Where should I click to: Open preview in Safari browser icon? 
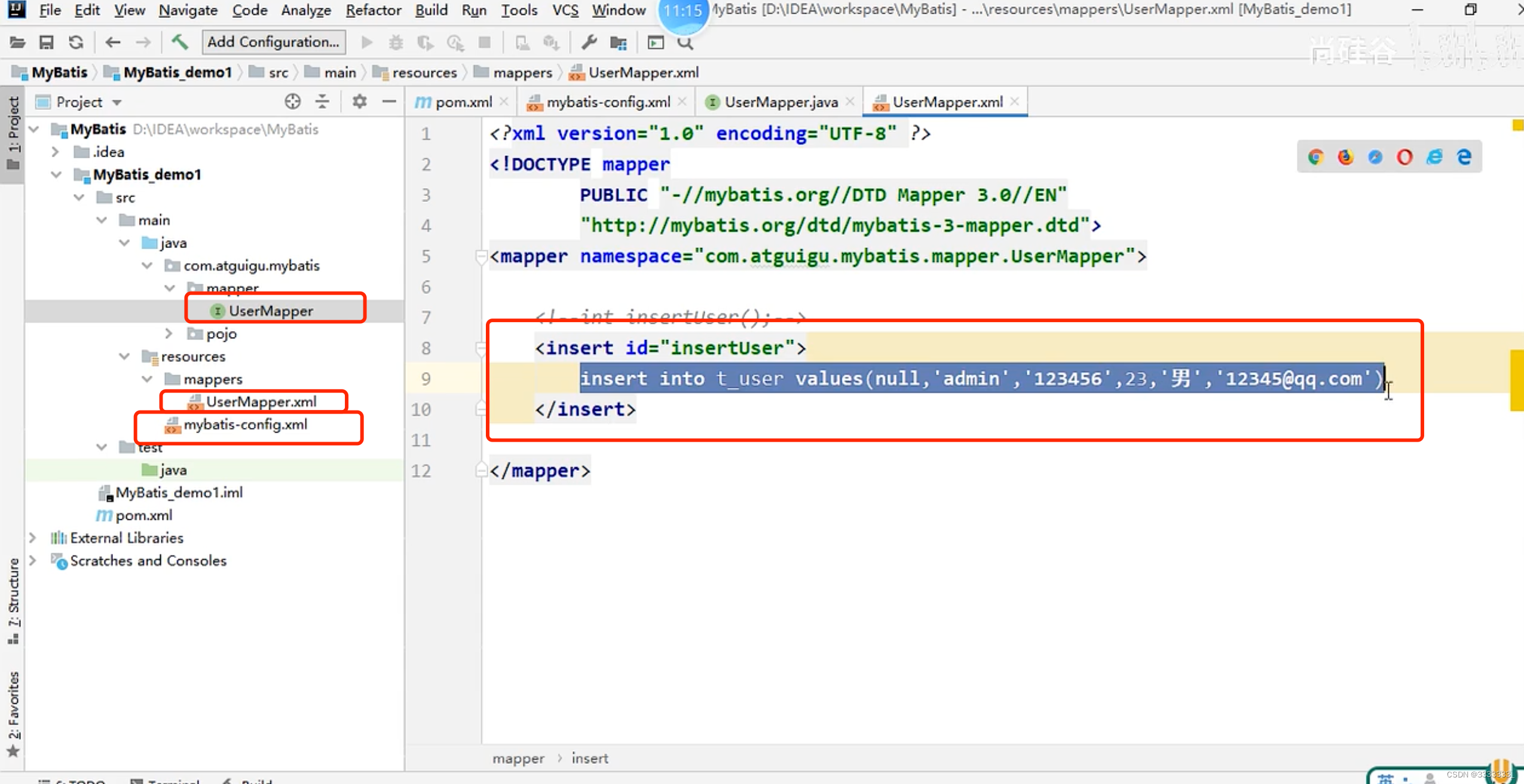pyautogui.click(x=1375, y=157)
